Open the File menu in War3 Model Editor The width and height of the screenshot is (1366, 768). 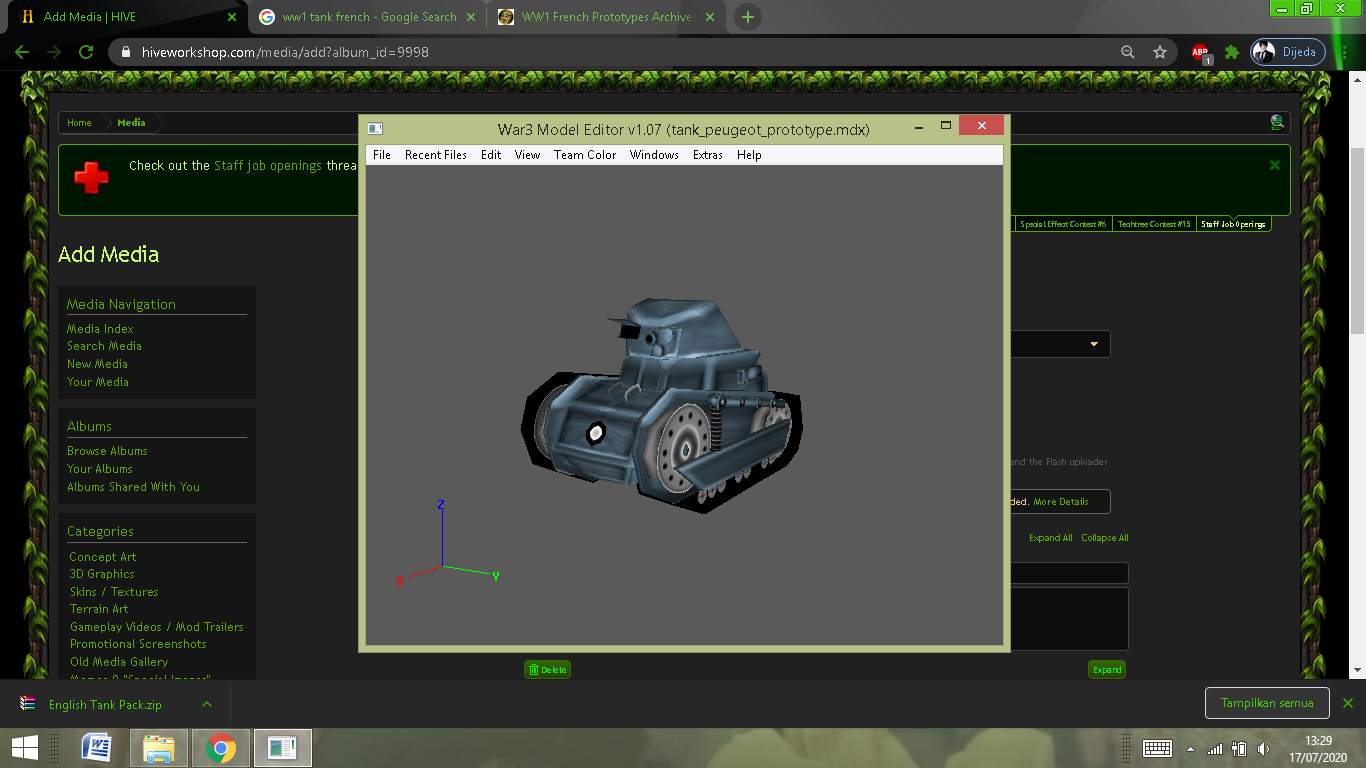(x=382, y=155)
